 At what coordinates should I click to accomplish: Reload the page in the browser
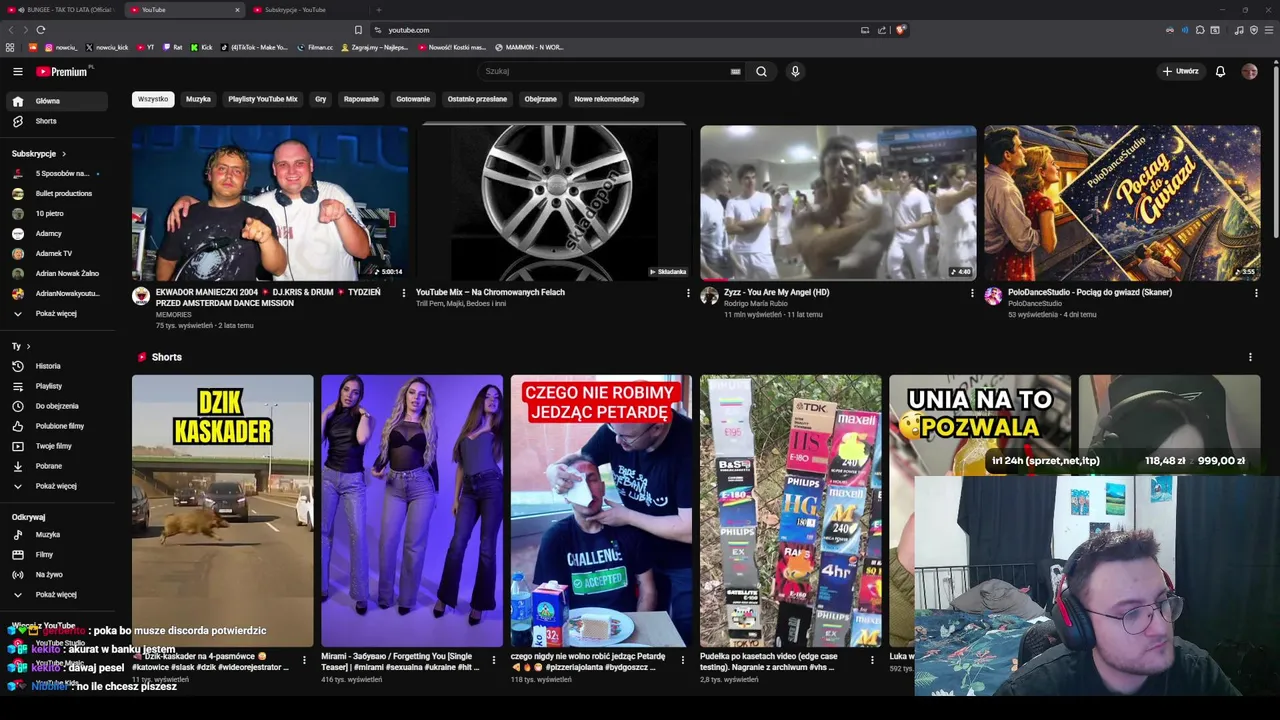click(x=41, y=30)
